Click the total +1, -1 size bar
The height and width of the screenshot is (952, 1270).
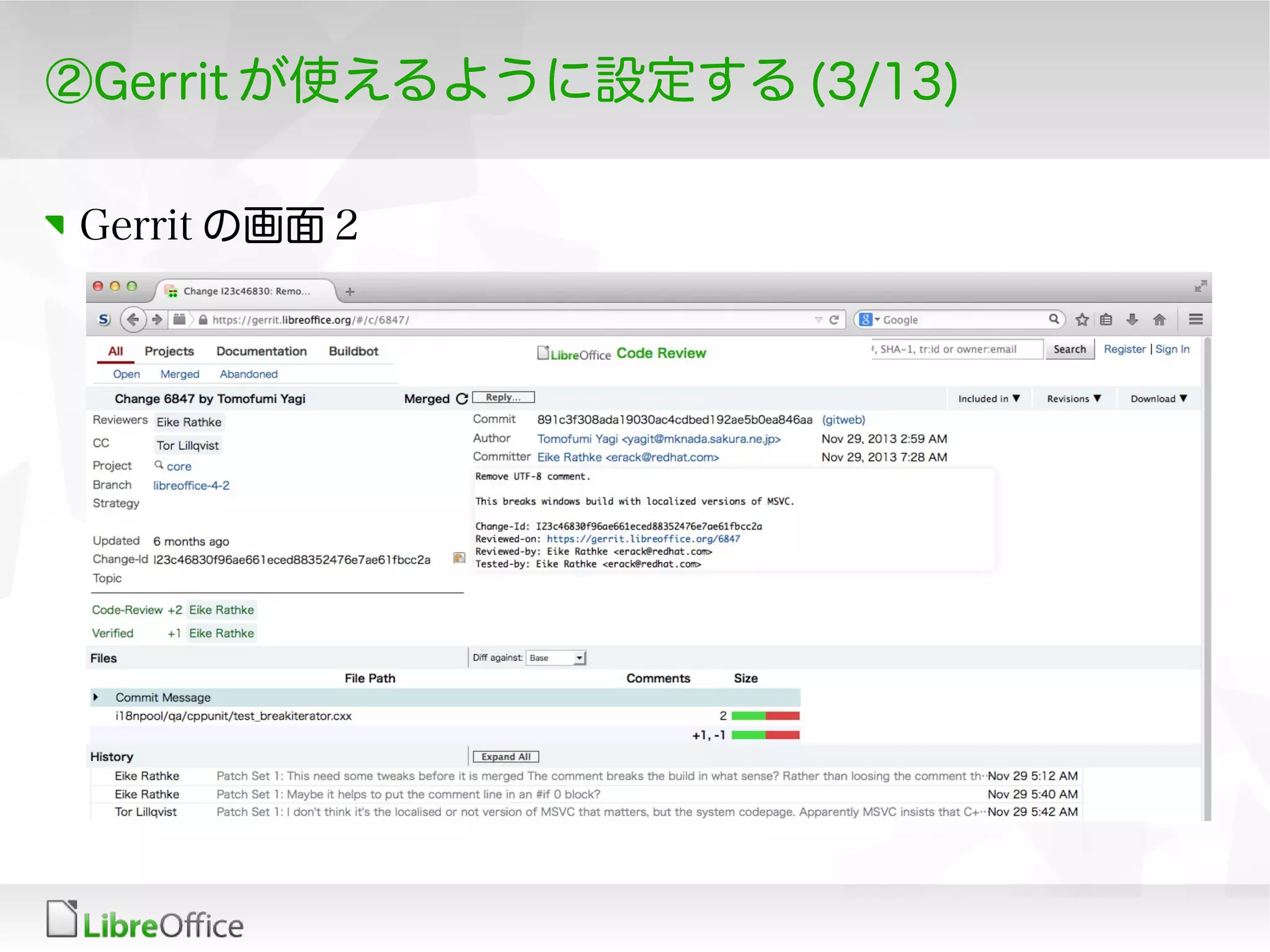click(765, 736)
